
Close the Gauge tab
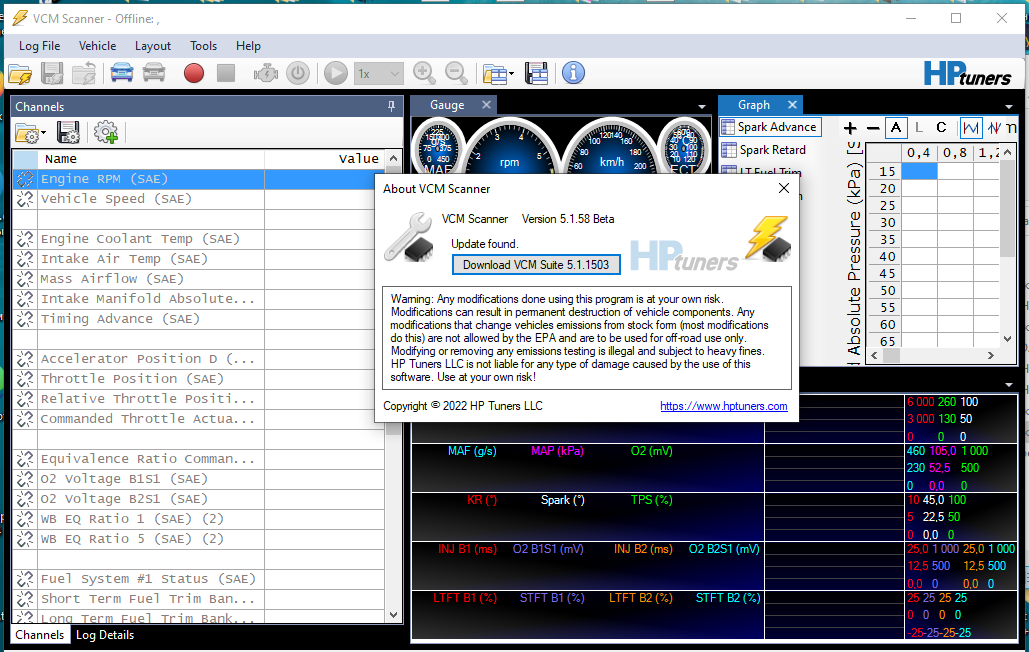[x=486, y=105]
